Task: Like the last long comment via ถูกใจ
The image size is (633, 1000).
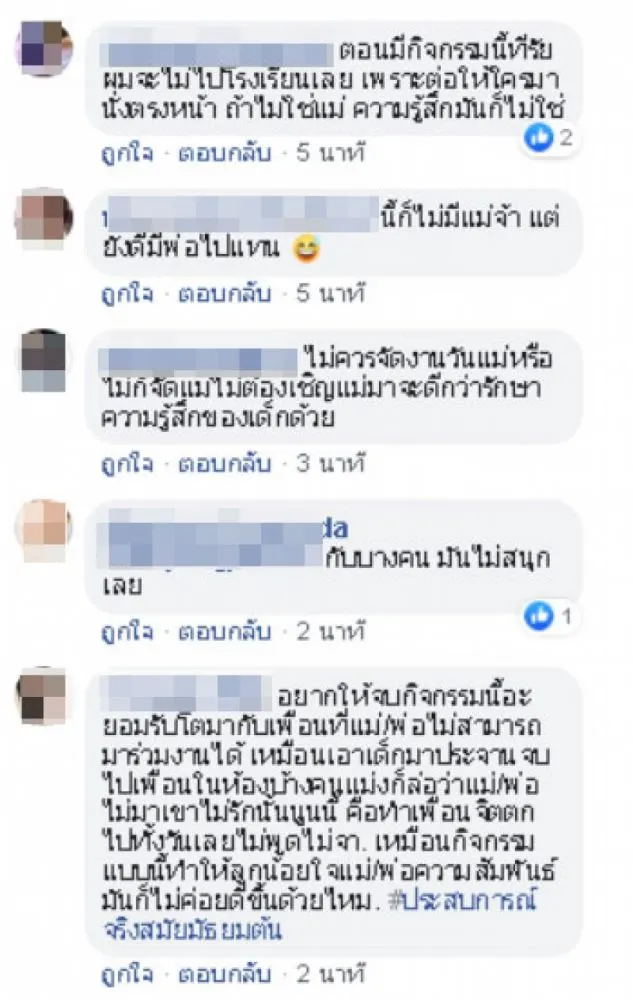Action: [127, 976]
